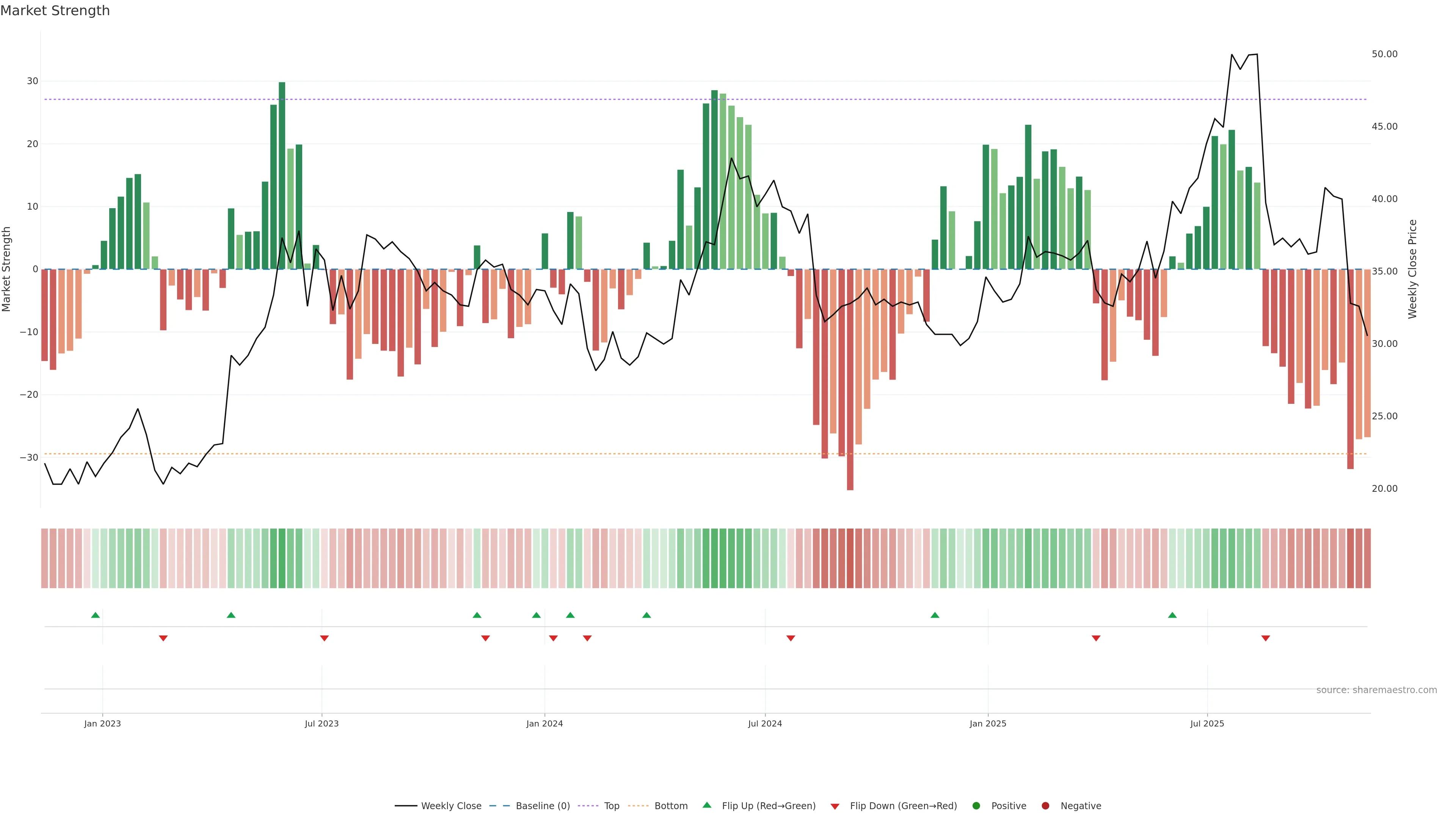Click the Flip Down marker at Jul 2023

click(x=325, y=638)
